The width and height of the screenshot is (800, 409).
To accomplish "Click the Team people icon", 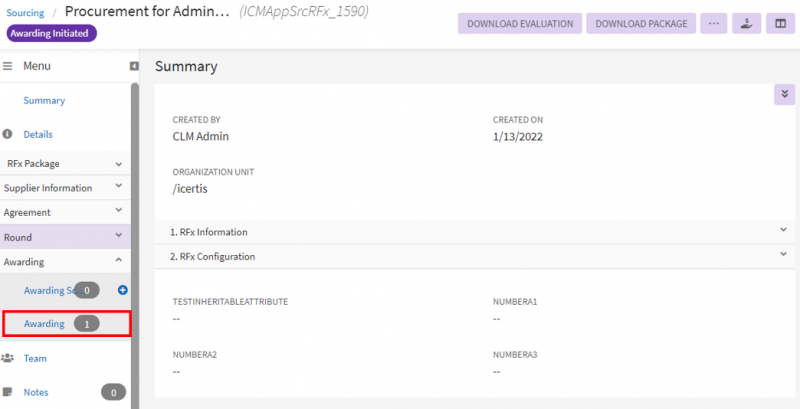I will pyautogui.click(x=8, y=358).
